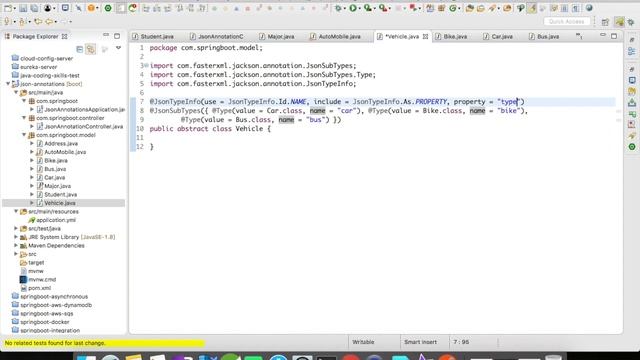Minimize the Package Explorer view
640x360 pixels.
click(x=106, y=36)
